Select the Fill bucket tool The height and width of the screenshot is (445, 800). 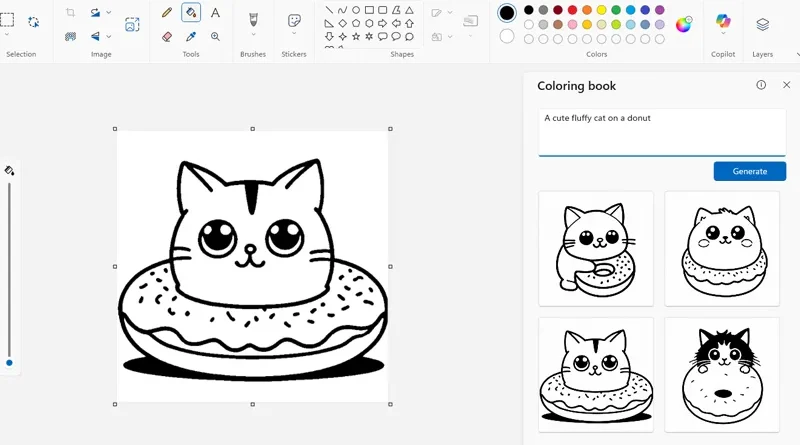click(x=191, y=12)
